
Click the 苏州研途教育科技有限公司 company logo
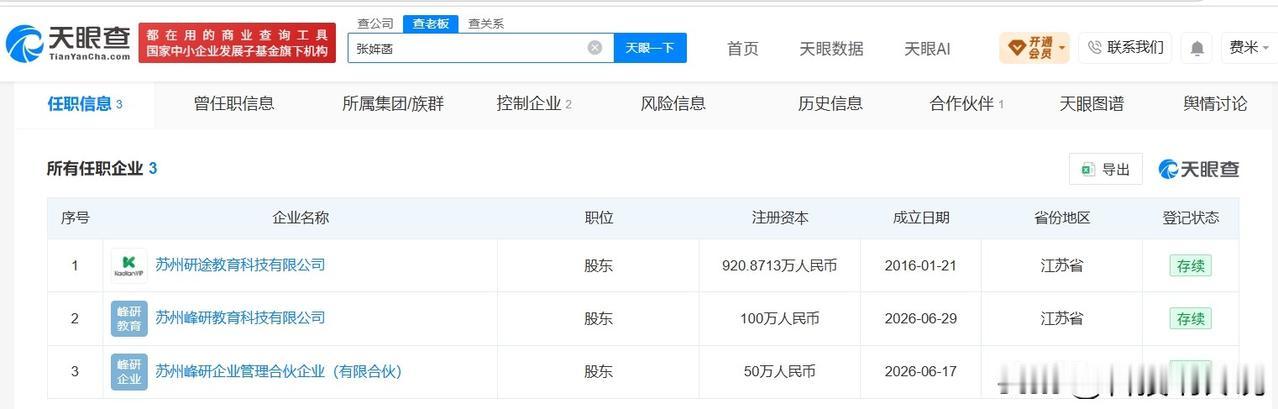pyautogui.click(x=129, y=266)
